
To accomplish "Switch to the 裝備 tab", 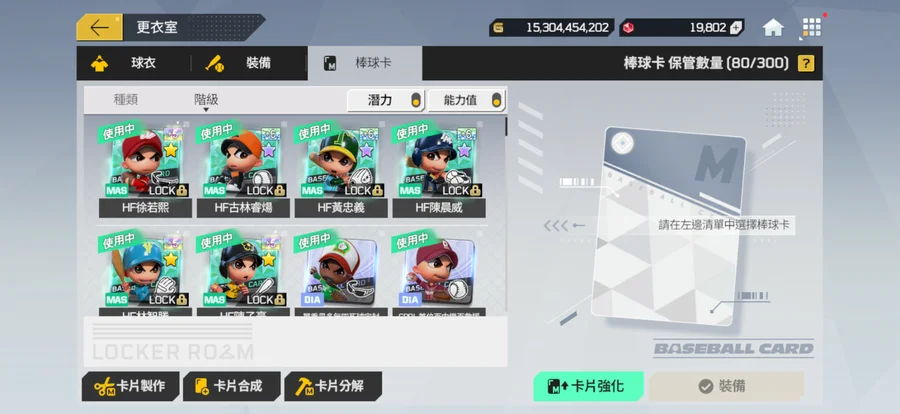I will pyautogui.click(x=249, y=63).
